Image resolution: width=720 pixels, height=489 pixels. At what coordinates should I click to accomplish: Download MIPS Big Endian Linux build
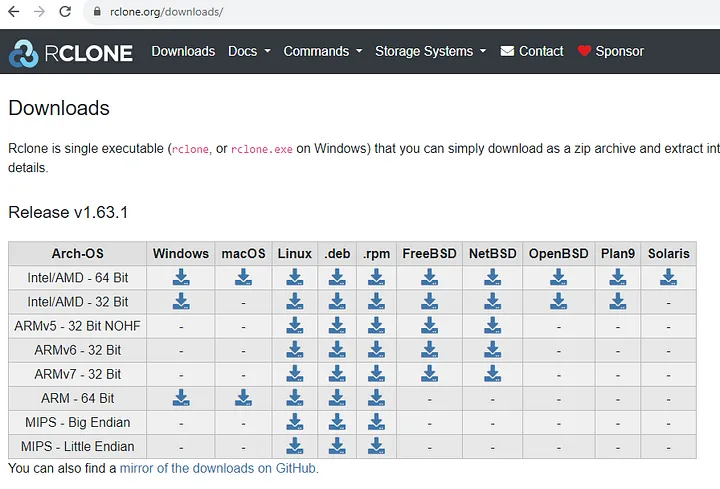point(295,422)
